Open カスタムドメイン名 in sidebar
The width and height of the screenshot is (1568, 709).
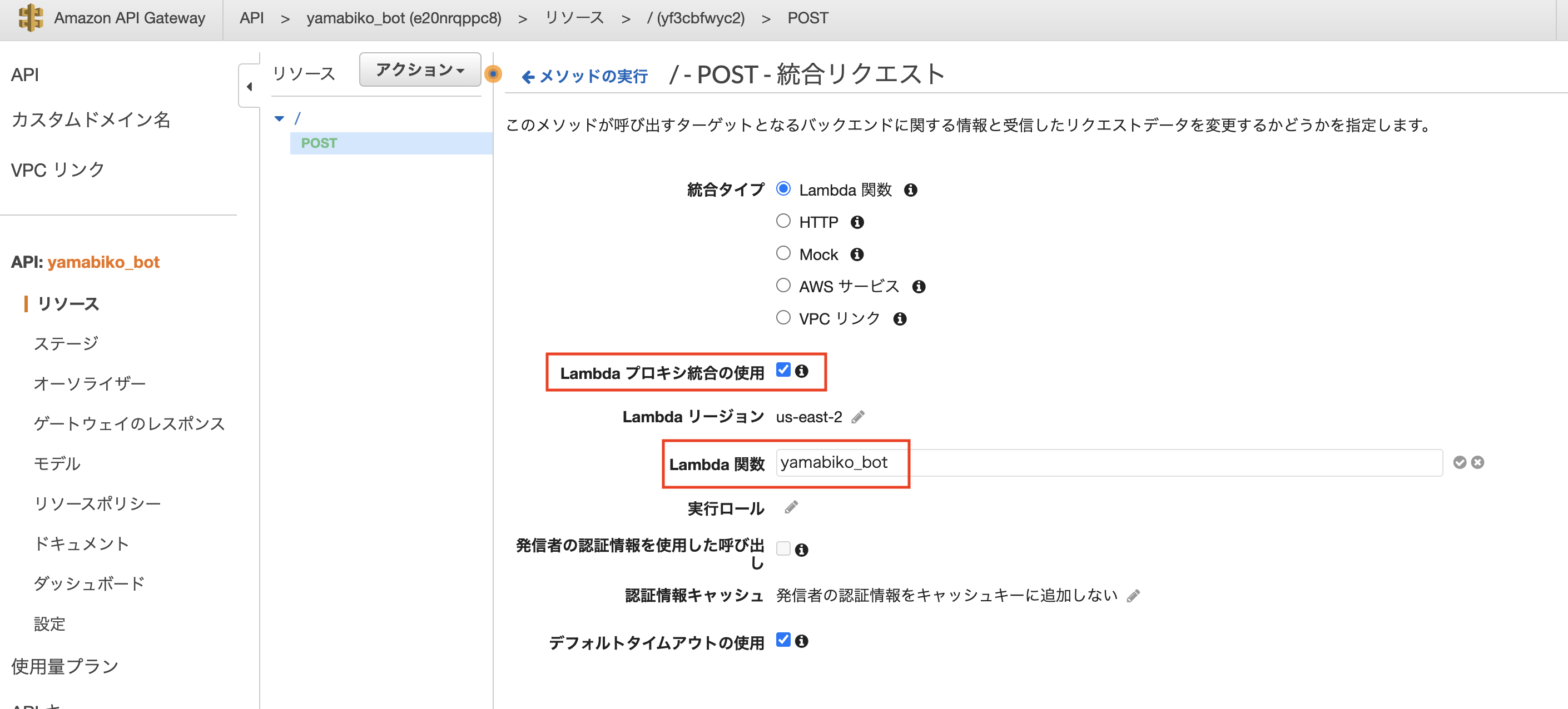pyautogui.click(x=91, y=120)
